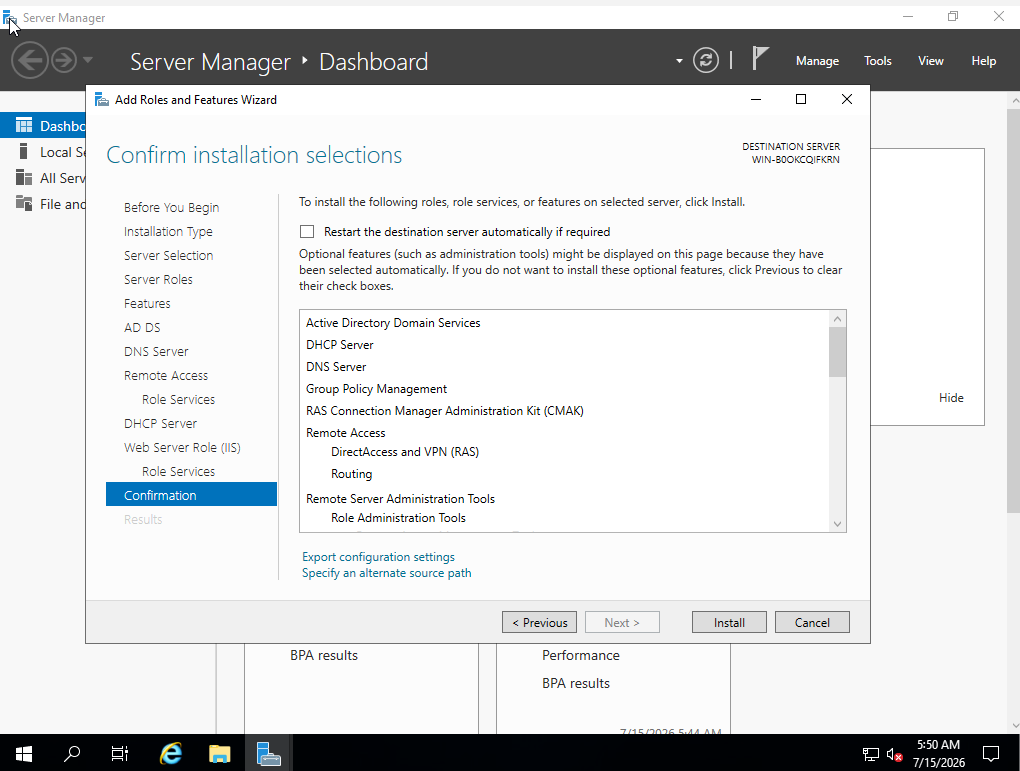Go to the Server Selection step
Screen dimensions: 1020x771
pyautogui.click(x=168, y=256)
